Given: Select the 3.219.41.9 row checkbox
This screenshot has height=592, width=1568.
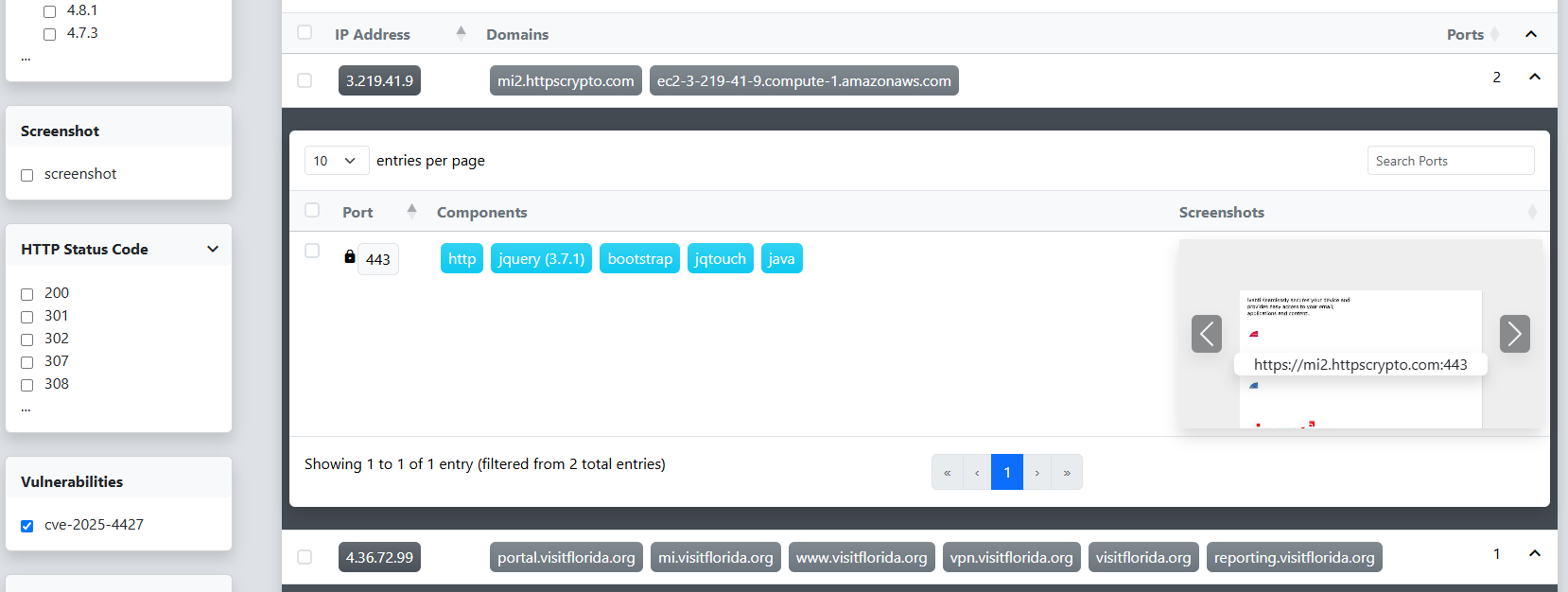Looking at the screenshot, I should [x=305, y=80].
